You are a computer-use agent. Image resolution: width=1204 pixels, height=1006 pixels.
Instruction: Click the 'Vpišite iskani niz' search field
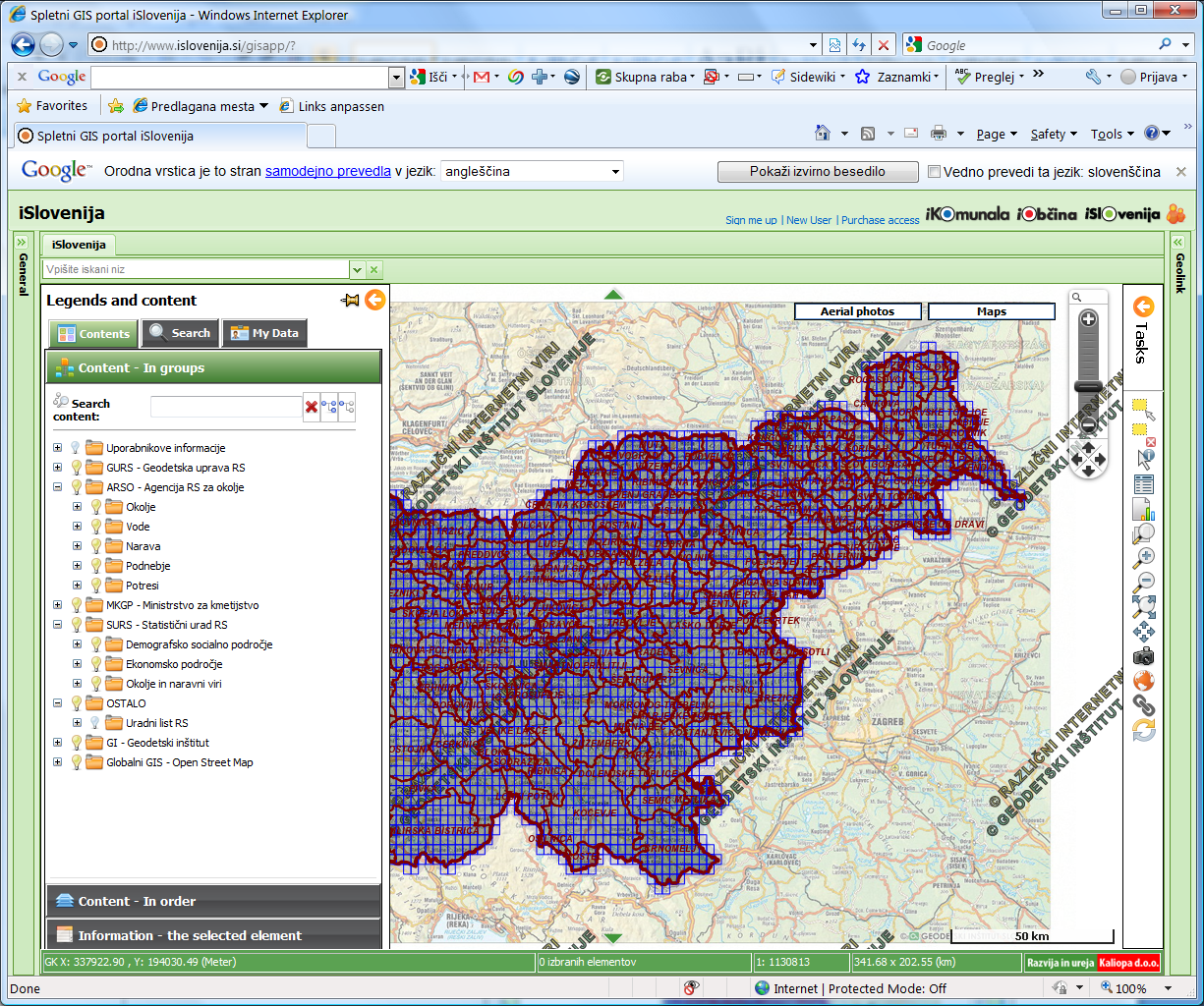197,269
